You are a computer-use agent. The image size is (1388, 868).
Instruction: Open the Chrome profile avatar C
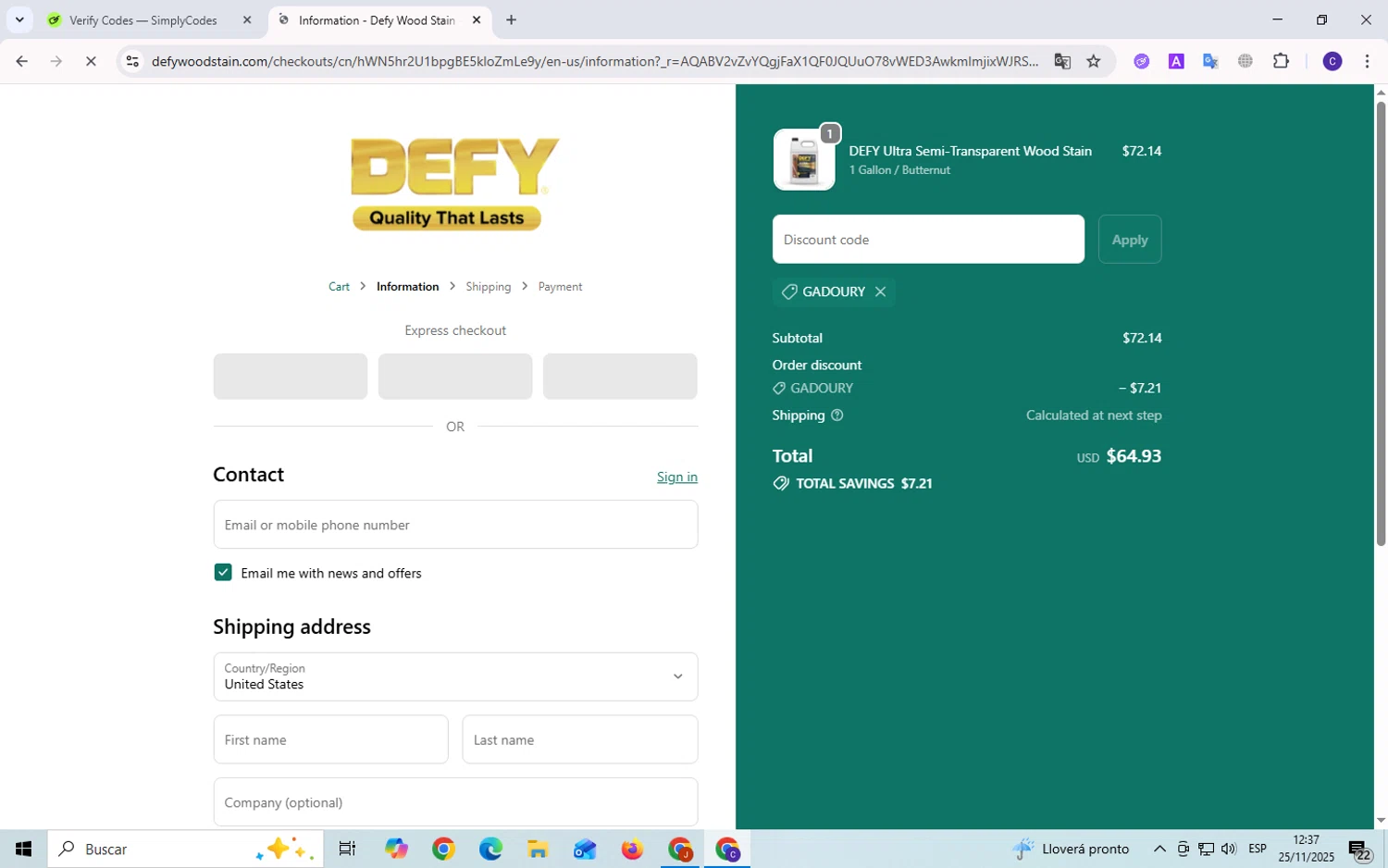[1332, 61]
